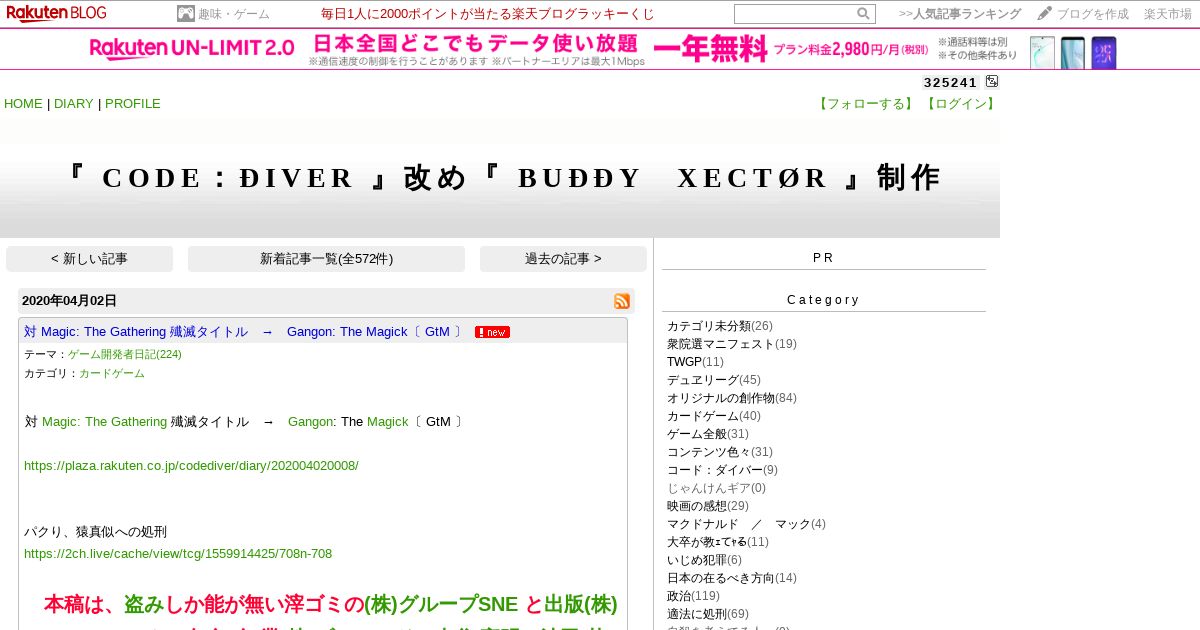
Task: Click フォローする link
Action: 865,104
